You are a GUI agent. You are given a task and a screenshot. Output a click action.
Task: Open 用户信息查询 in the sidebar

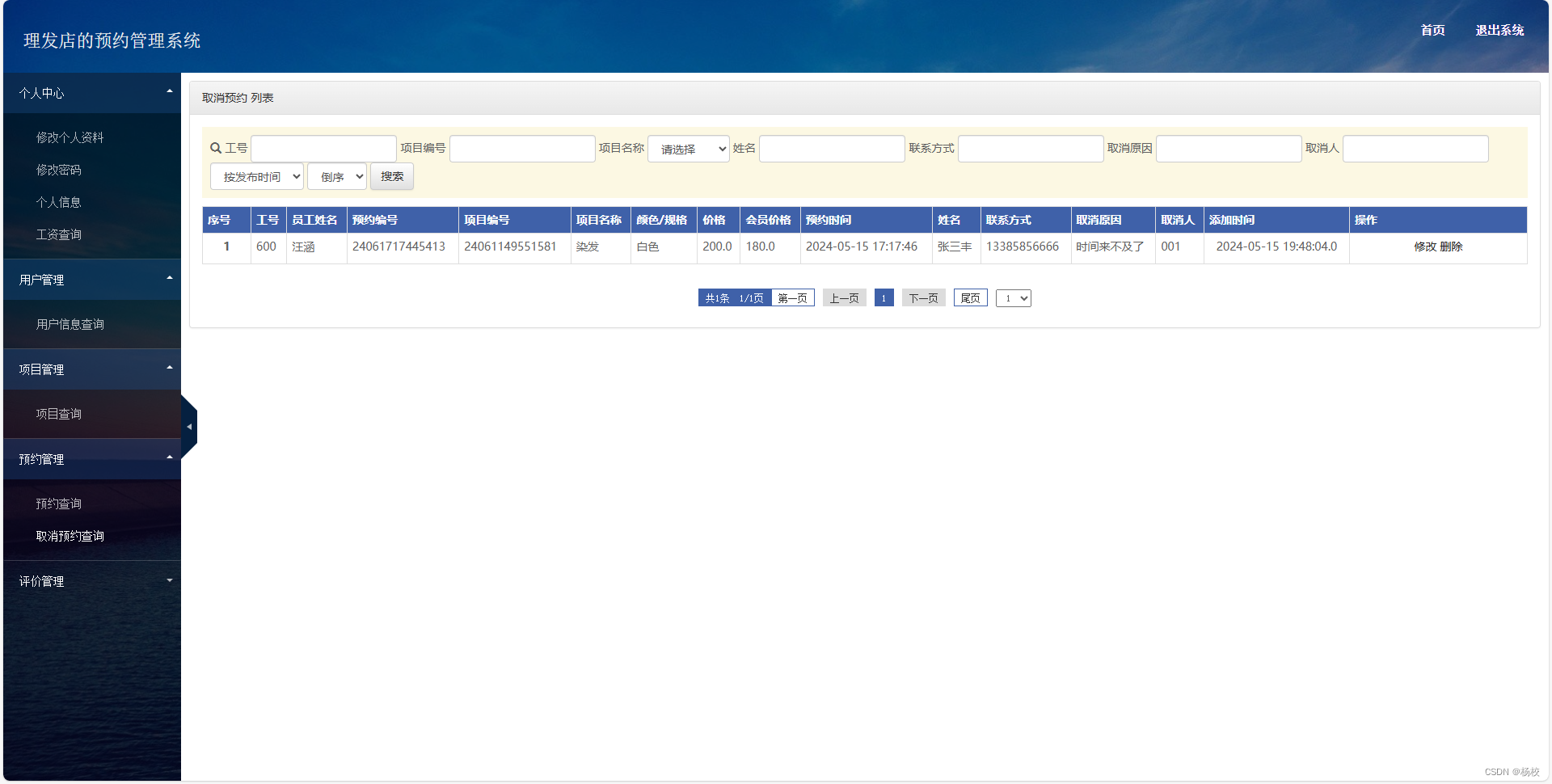[70, 324]
